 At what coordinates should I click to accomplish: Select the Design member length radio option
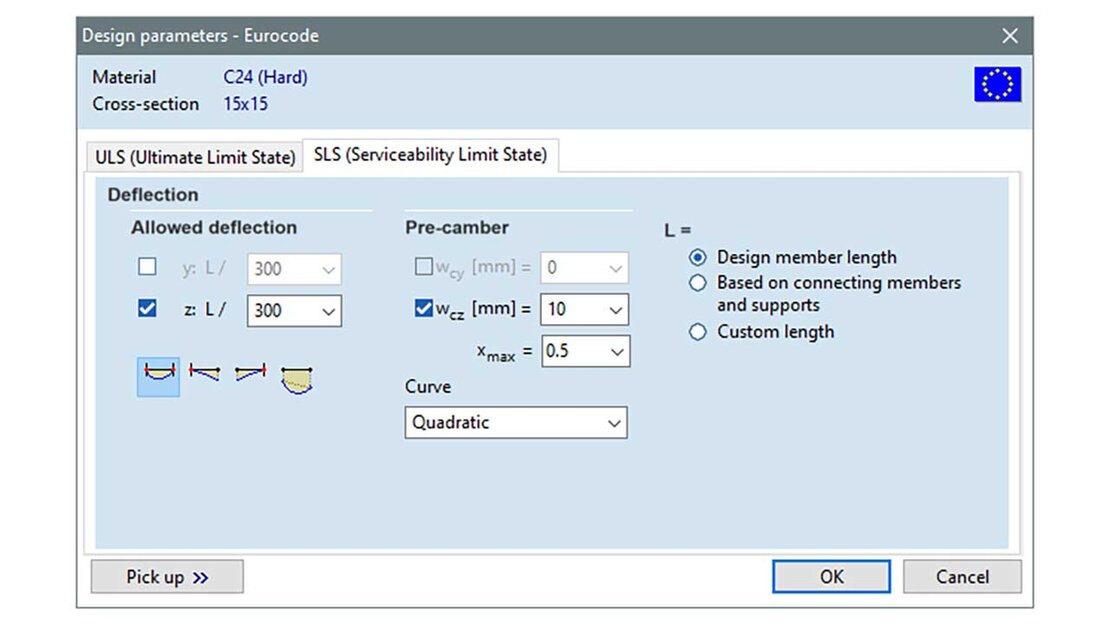[698, 257]
